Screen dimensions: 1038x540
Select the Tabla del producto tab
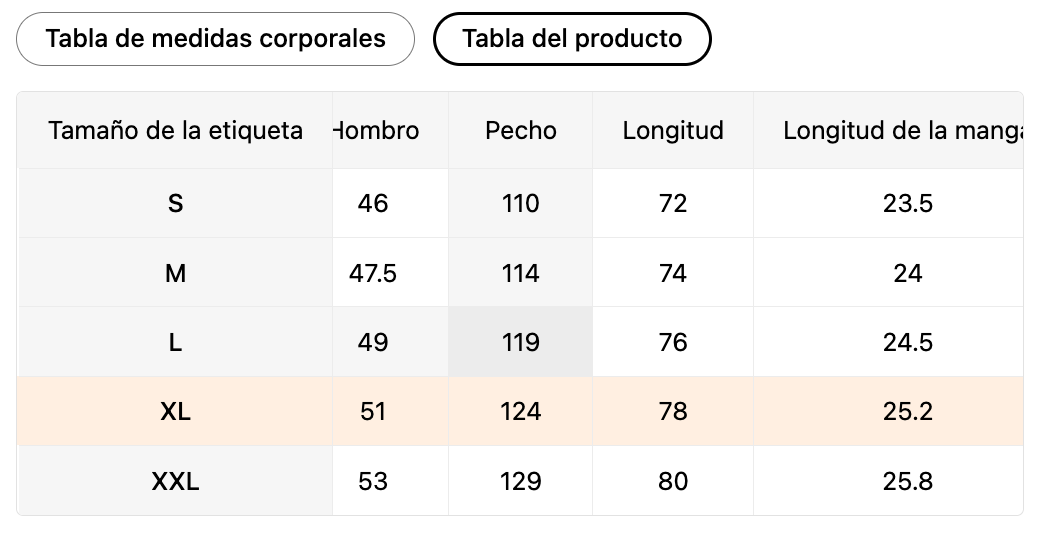572,39
